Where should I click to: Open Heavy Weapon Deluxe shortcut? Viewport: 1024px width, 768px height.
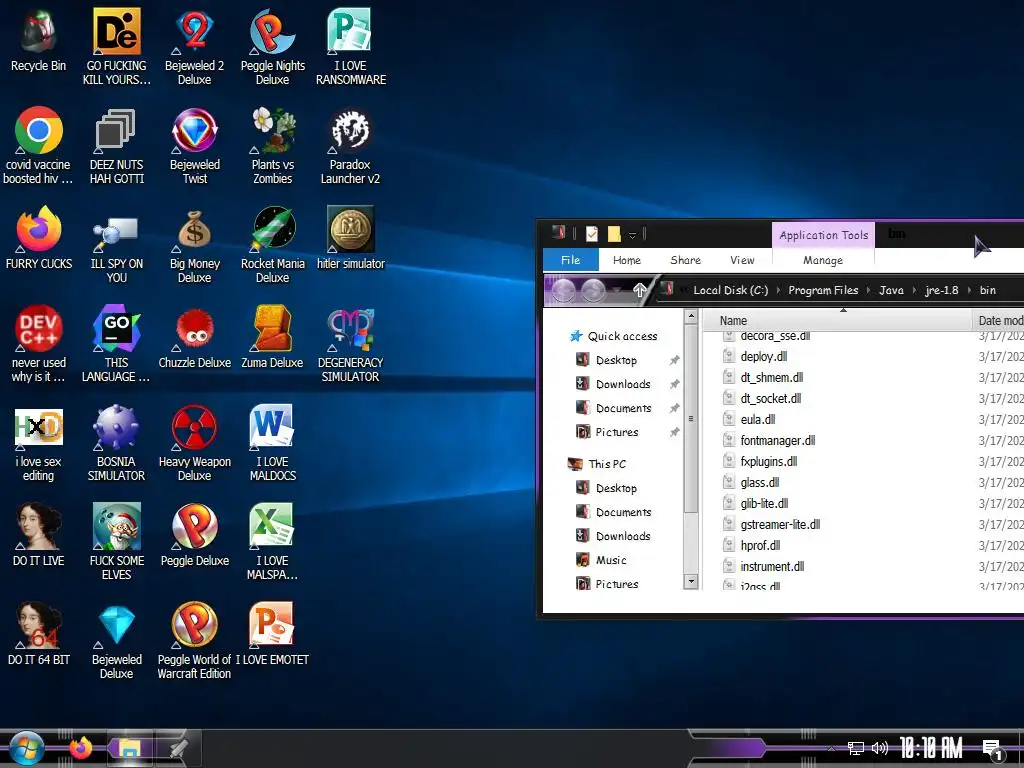(195, 443)
